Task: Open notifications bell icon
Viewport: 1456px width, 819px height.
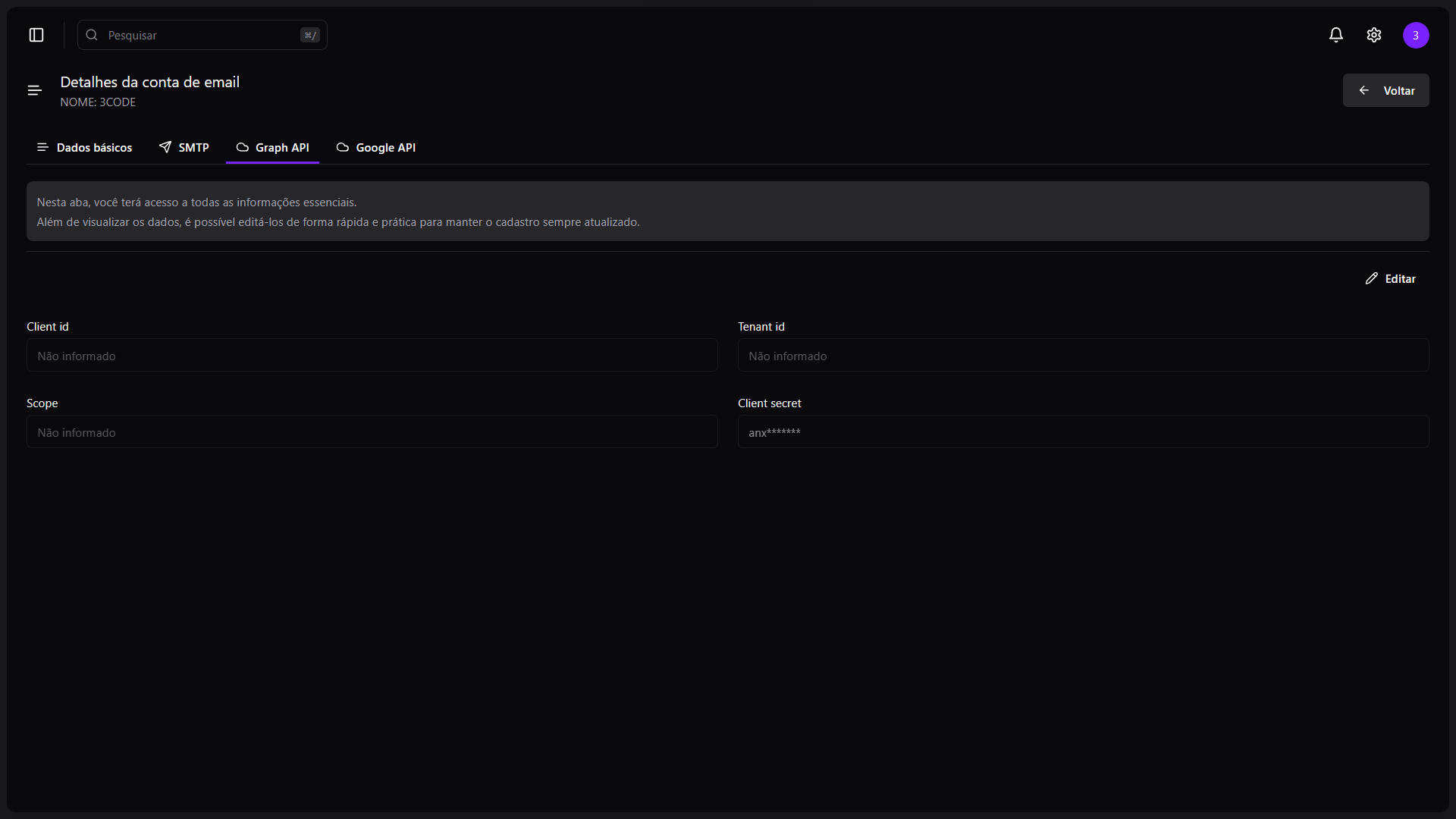Action: (1336, 35)
